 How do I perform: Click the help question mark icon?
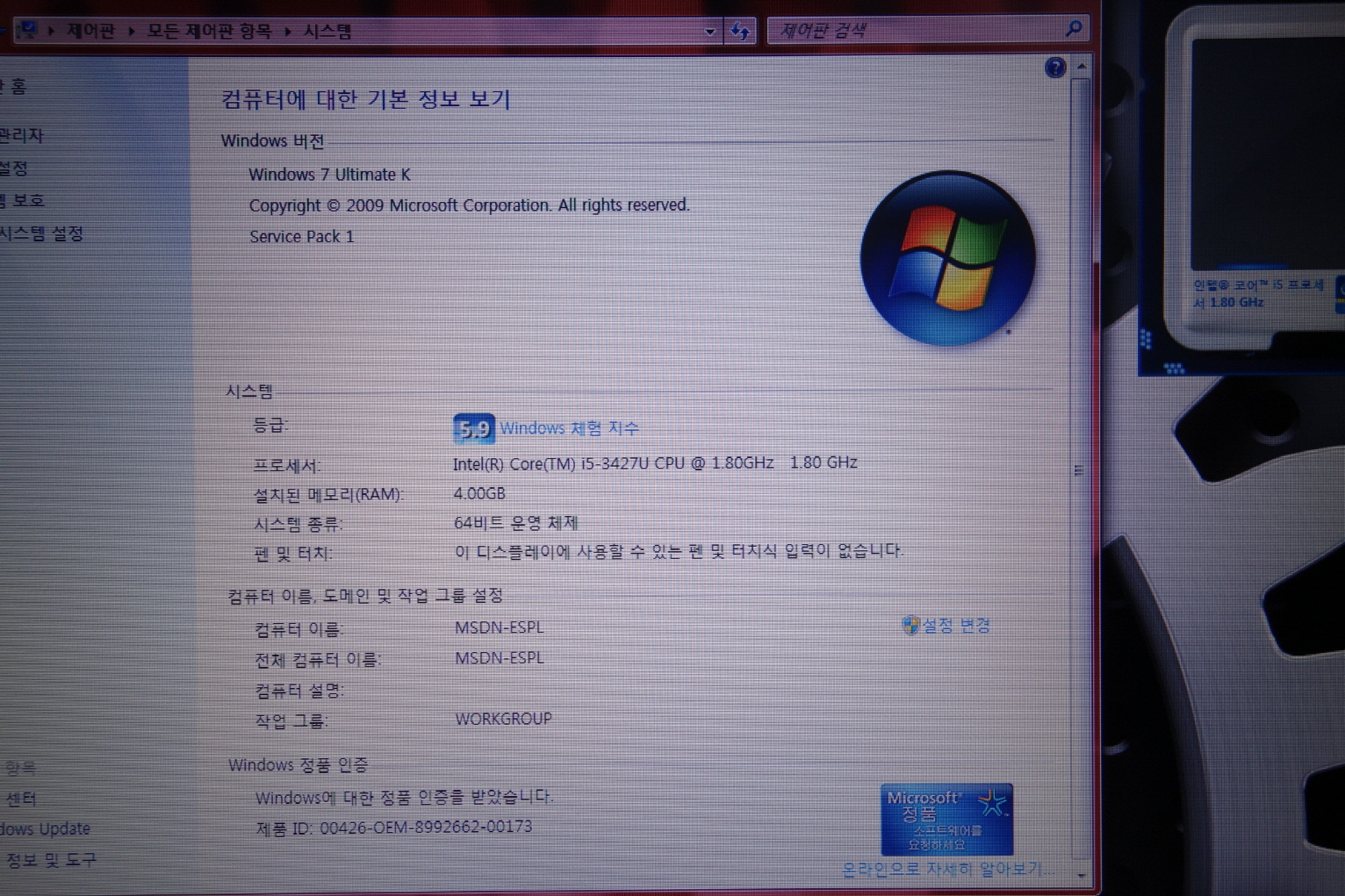[x=1055, y=68]
